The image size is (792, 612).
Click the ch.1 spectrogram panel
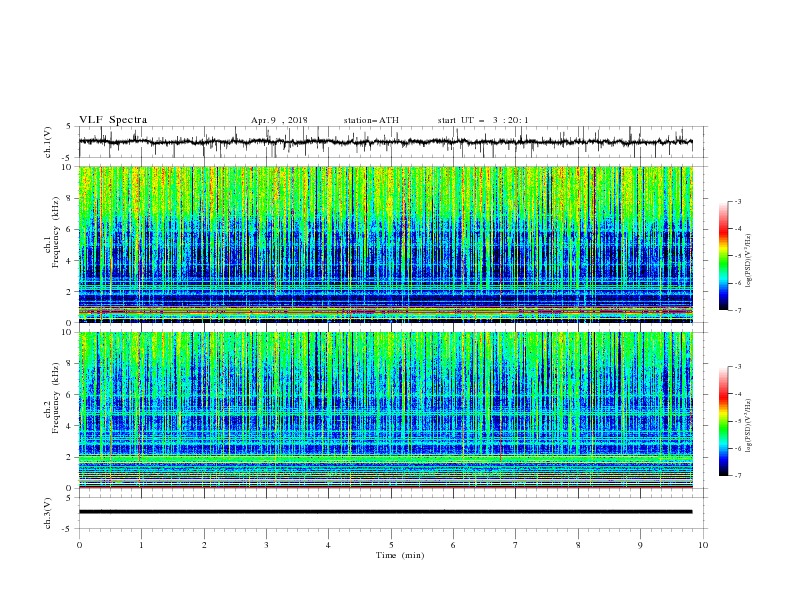(386, 244)
